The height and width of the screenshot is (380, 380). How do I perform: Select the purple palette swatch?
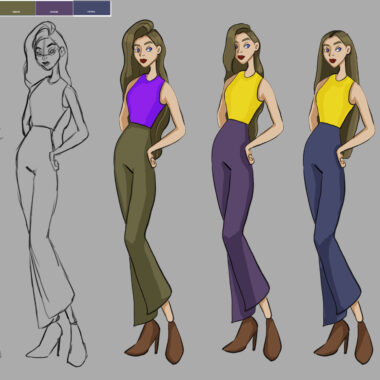[54, 8]
